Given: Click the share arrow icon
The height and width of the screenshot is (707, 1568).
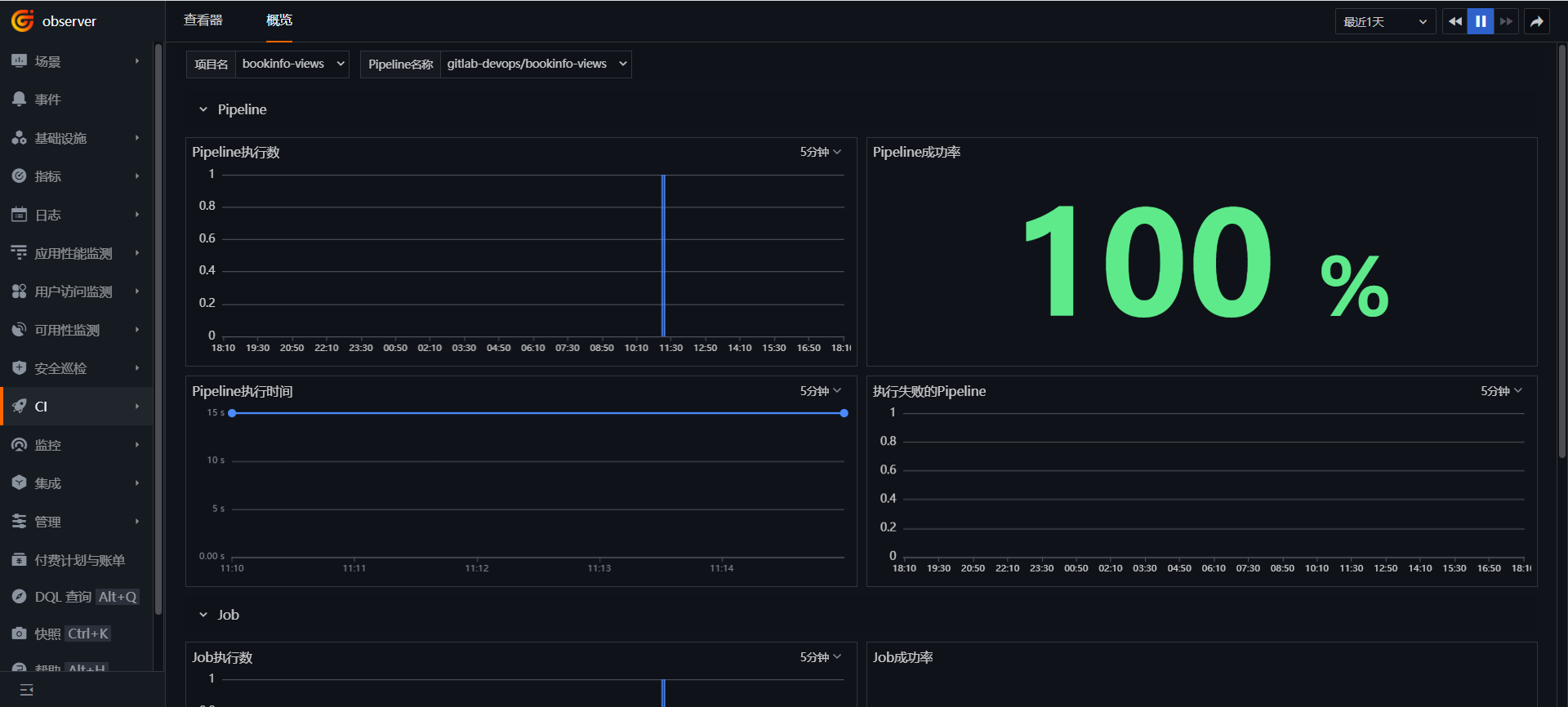Looking at the screenshot, I should click(1536, 21).
